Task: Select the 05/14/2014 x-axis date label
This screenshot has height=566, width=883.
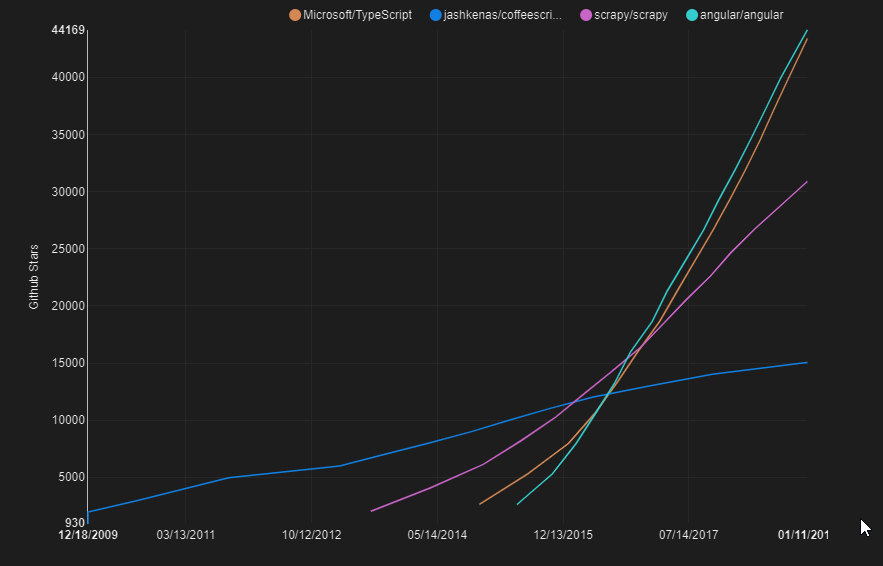Action: coord(438,535)
